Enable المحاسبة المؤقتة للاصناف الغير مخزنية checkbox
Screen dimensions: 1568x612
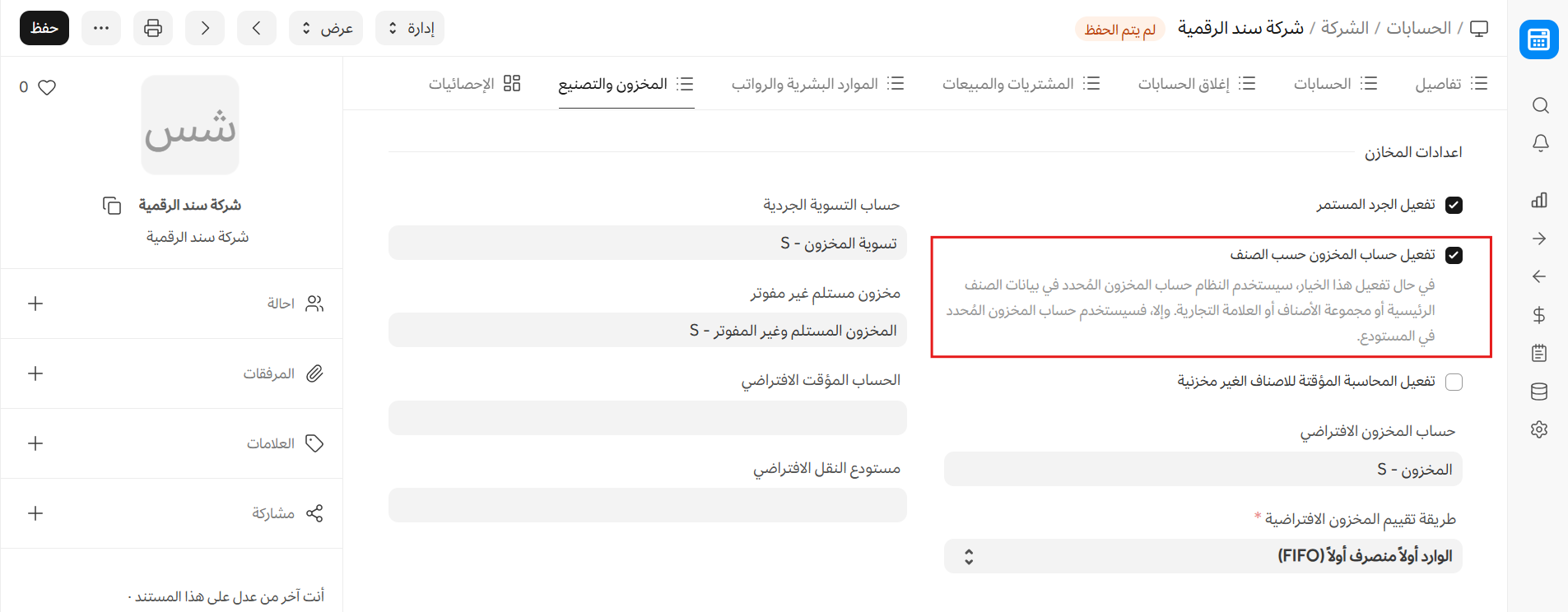coord(1454,382)
